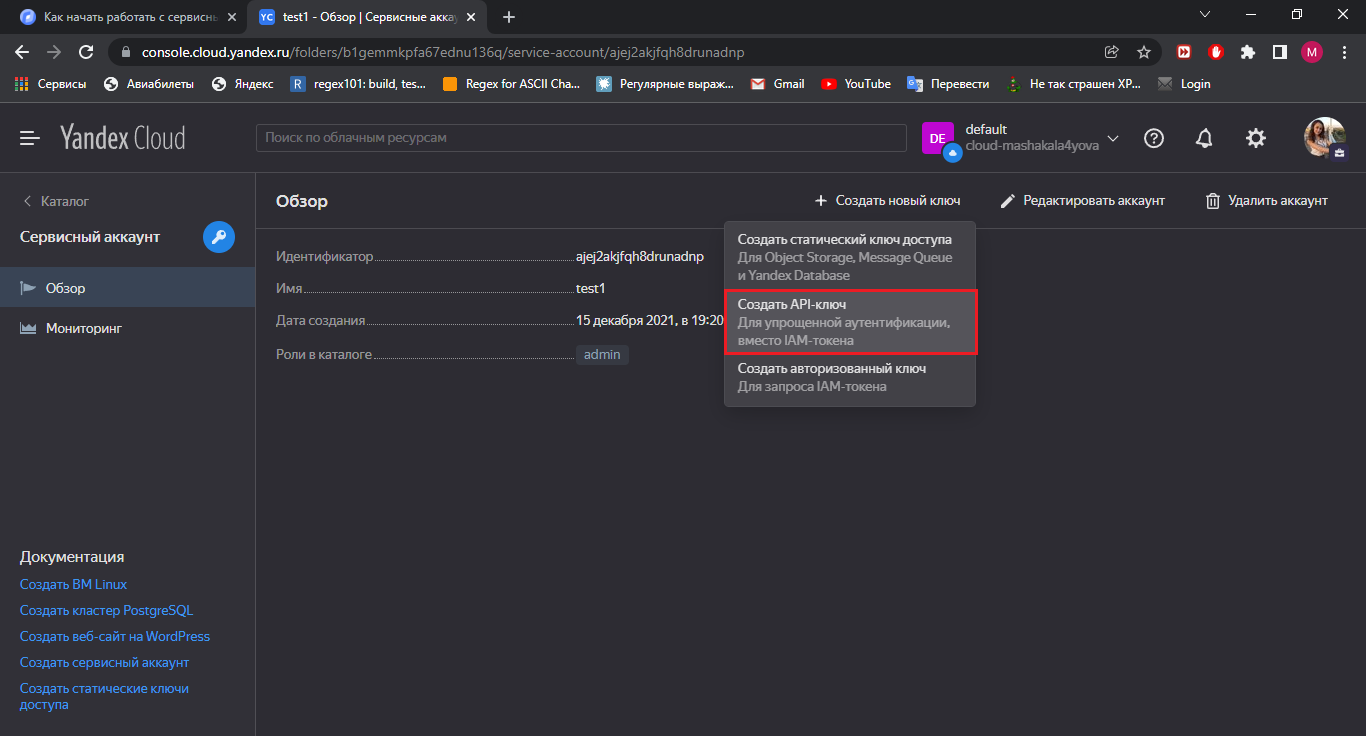
Task: Click the red fast-forward extension icon
Action: coord(1184,52)
